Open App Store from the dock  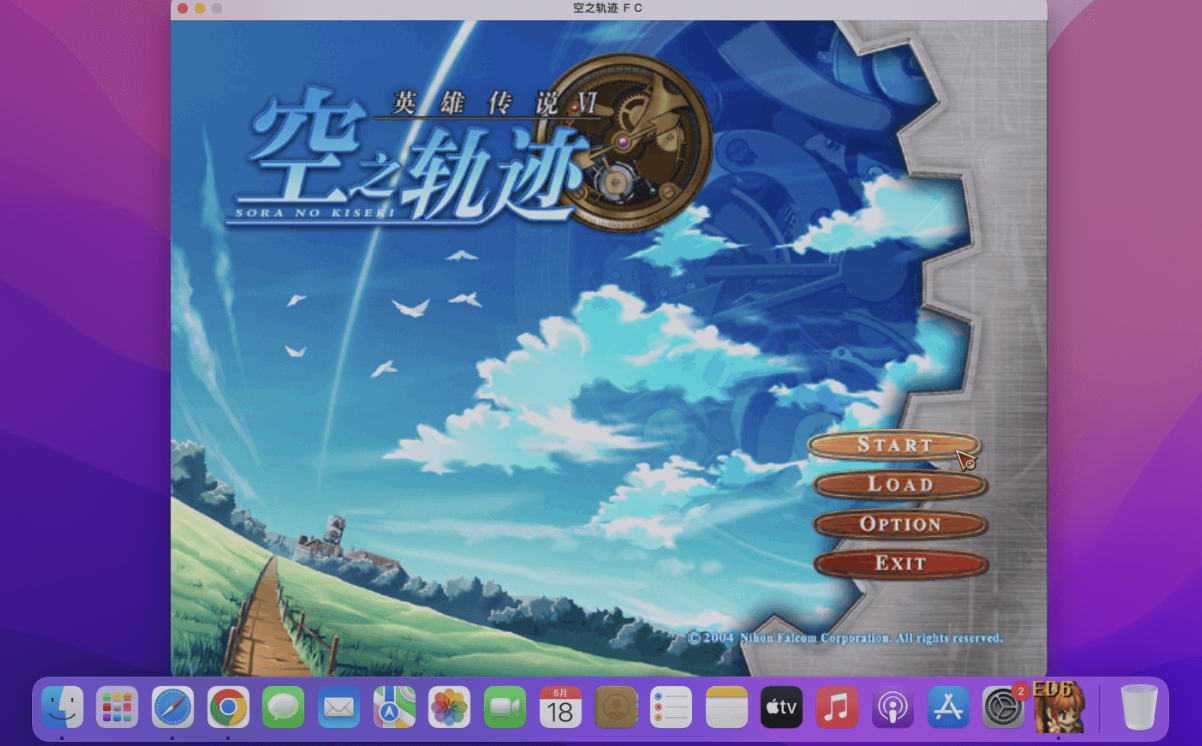coord(948,708)
